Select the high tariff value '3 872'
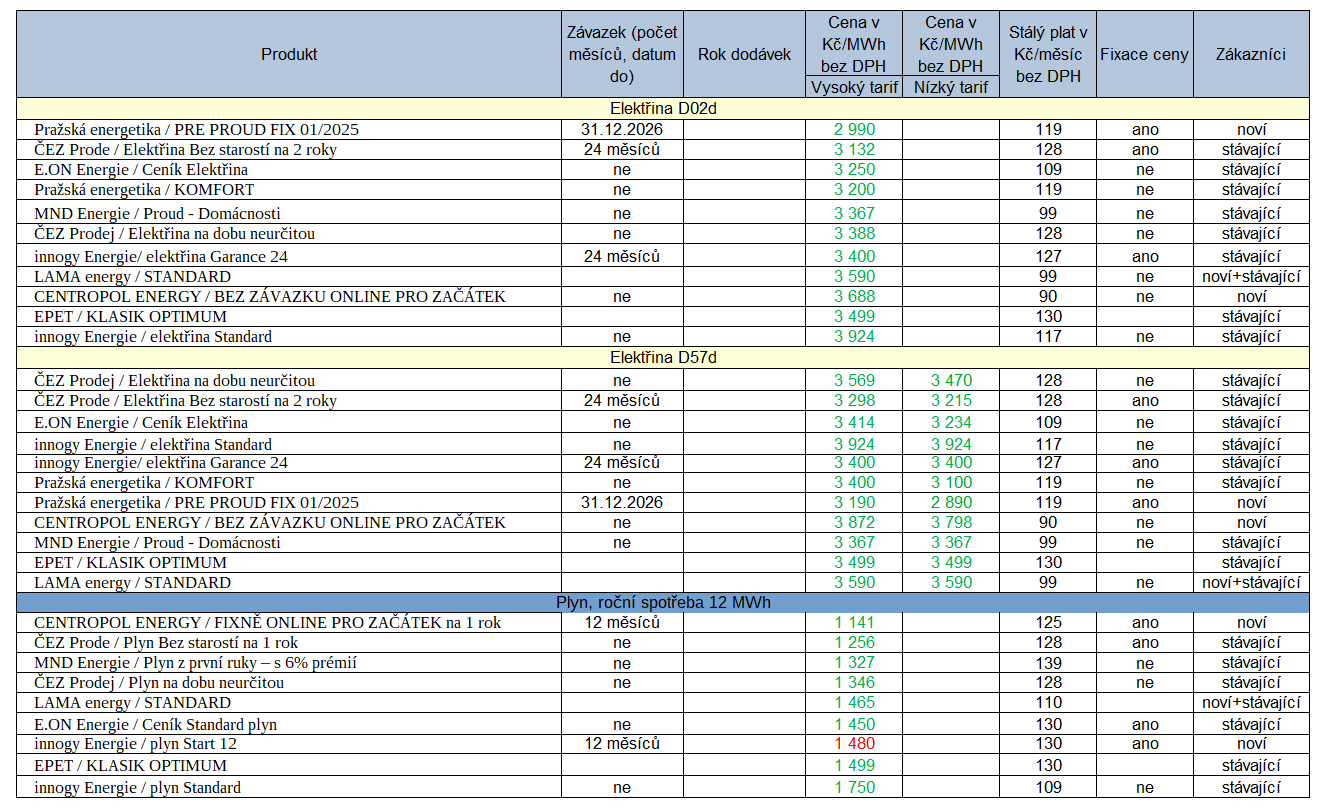The image size is (1318, 808). tap(854, 522)
